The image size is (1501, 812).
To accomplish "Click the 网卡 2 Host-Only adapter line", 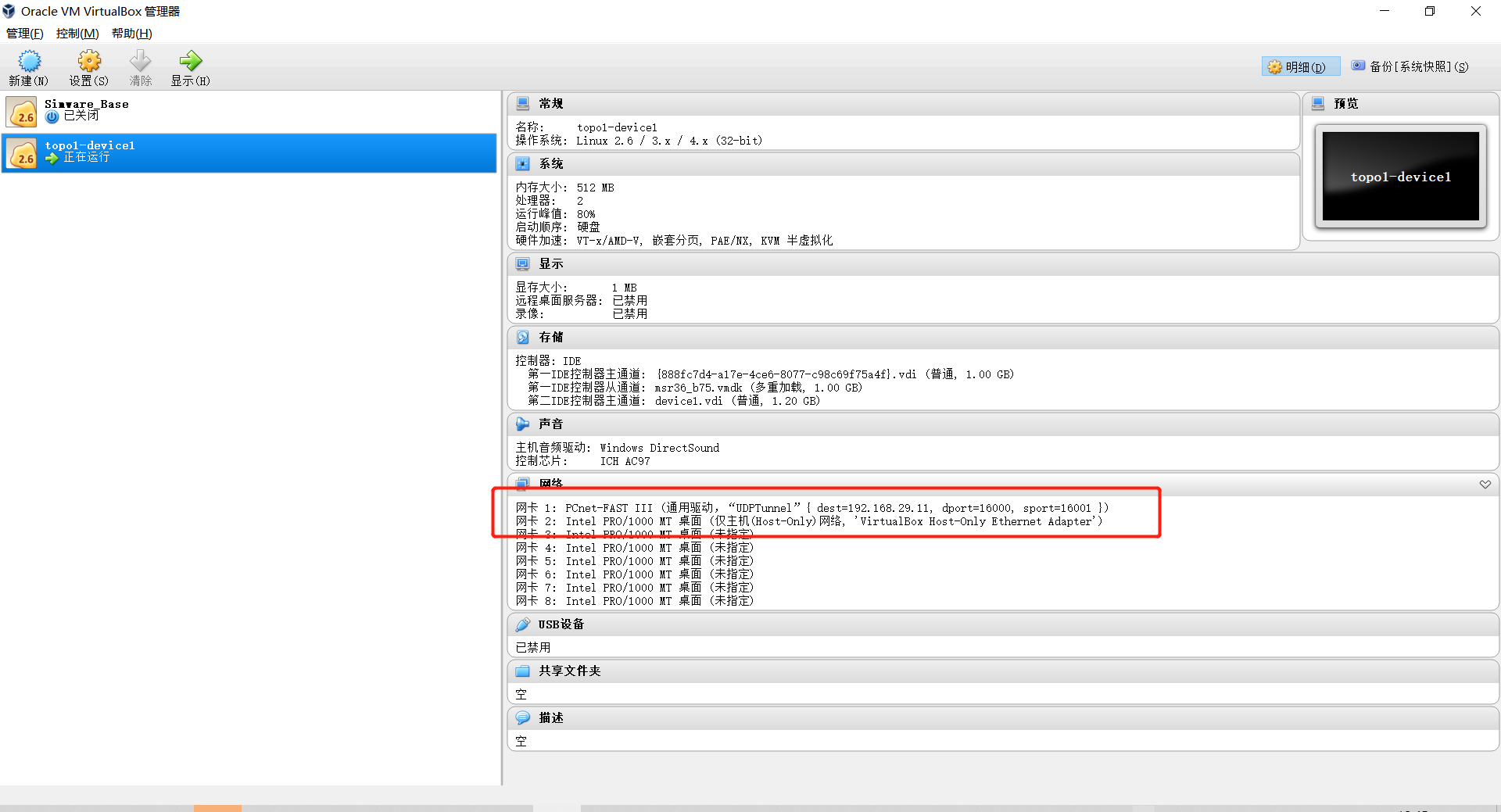I will (809, 521).
